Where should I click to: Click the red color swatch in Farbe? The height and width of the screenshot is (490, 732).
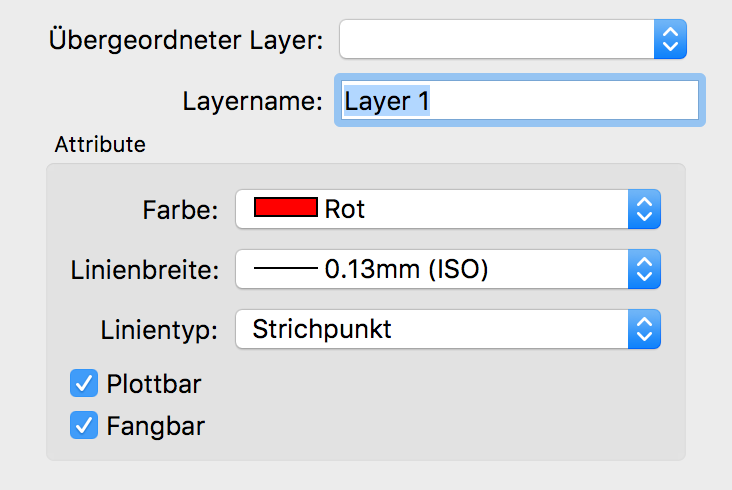(x=286, y=209)
